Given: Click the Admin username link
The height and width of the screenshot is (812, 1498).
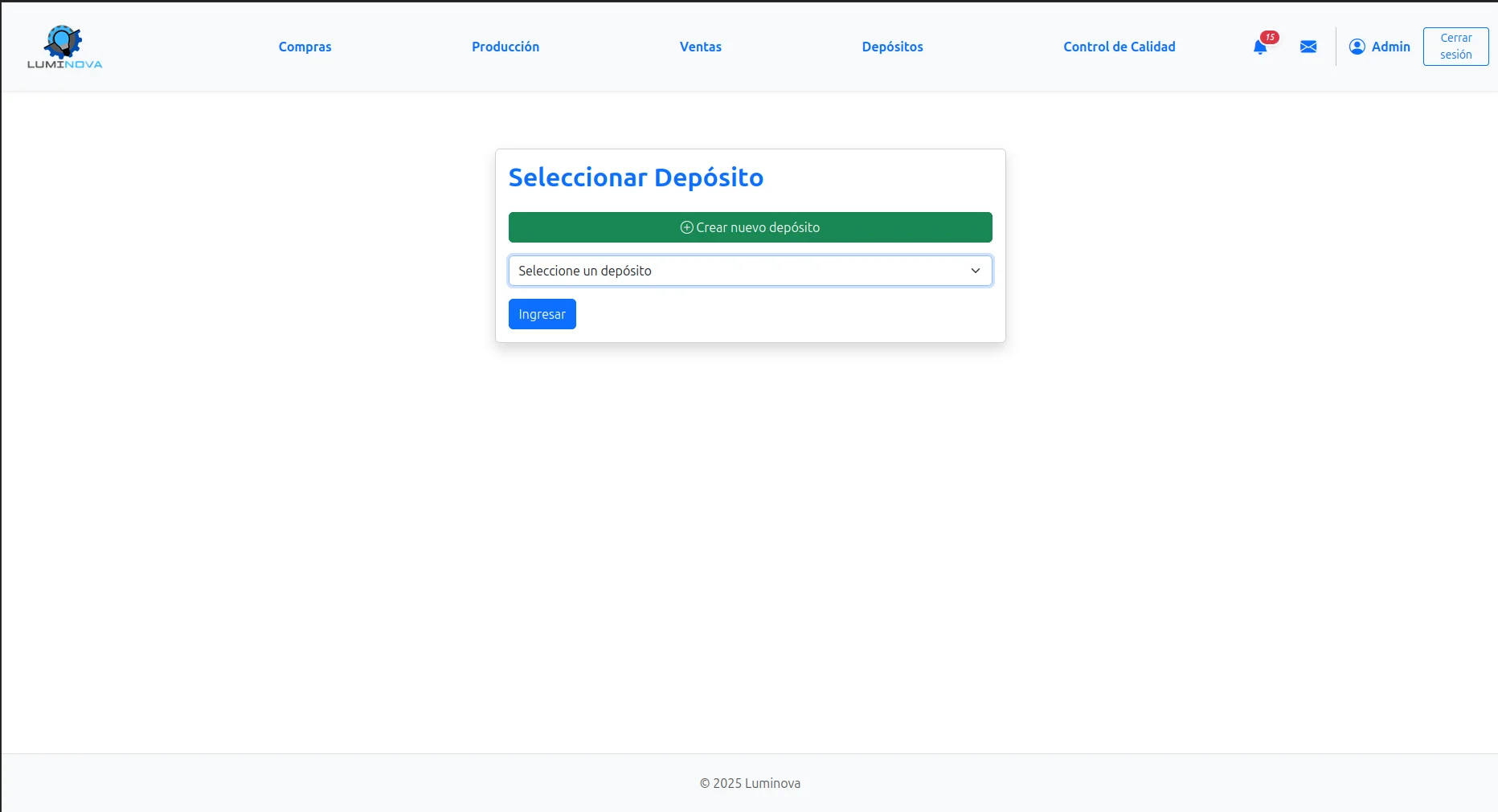Looking at the screenshot, I should point(1390,47).
